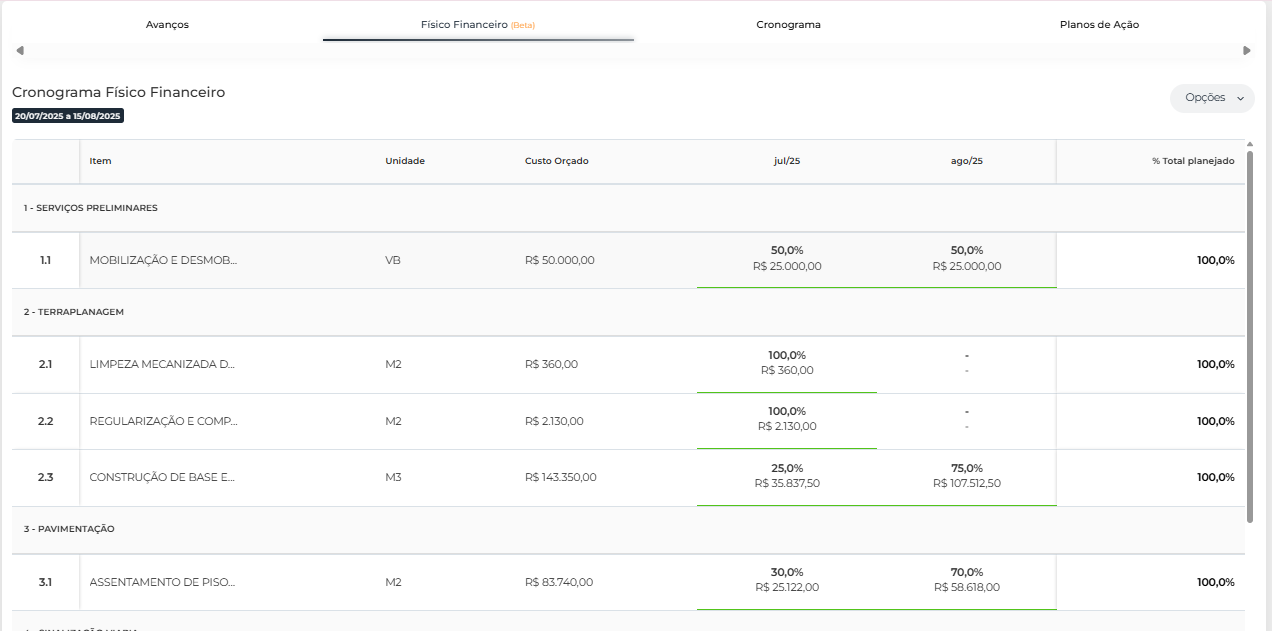This screenshot has height=631, width=1272.
Task: Collapse the 1 - SERVIÇOS PRELIMINARES section
Action: pos(91,208)
